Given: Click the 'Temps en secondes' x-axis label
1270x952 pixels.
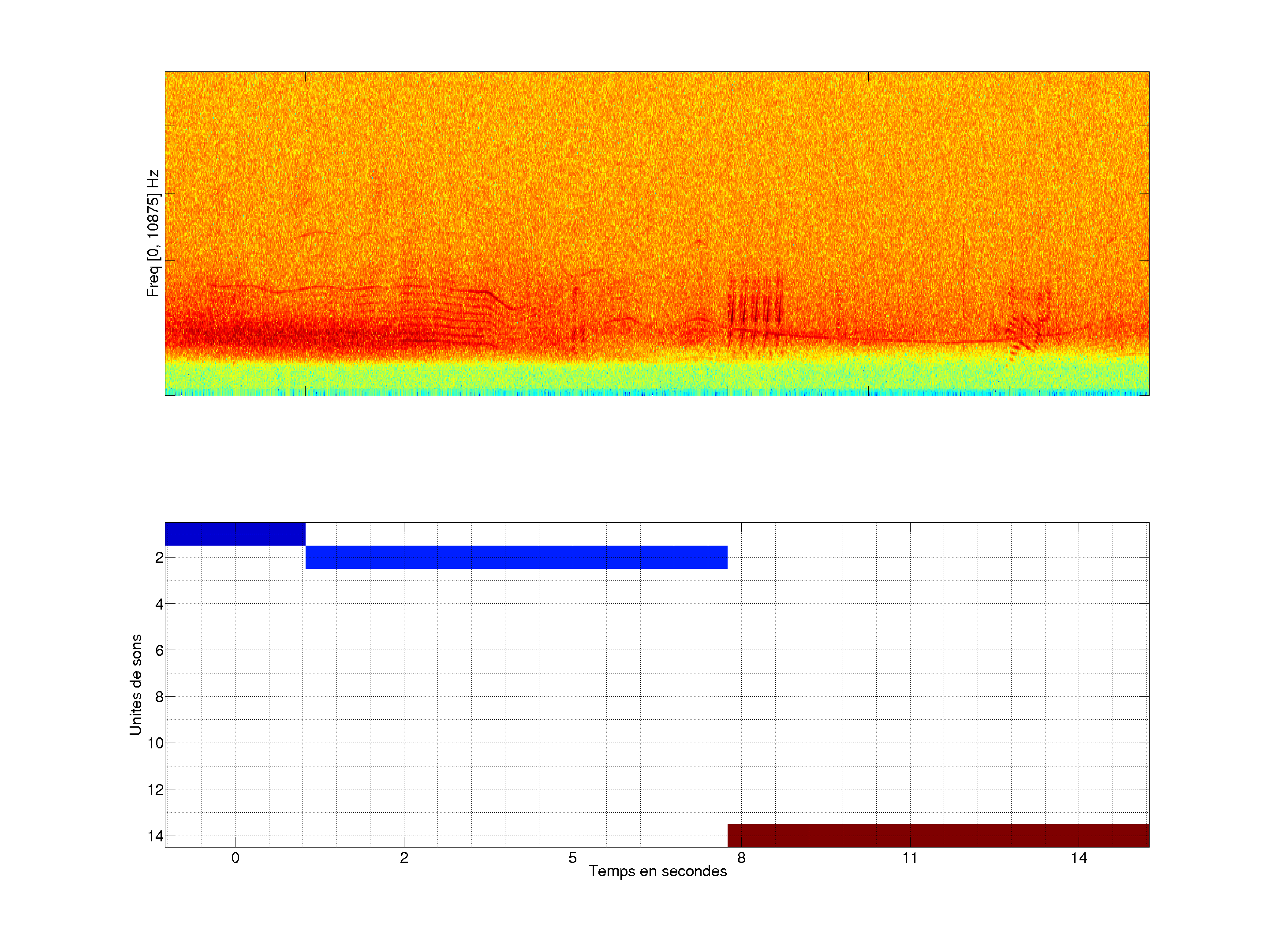Looking at the screenshot, I should point(657,871).
